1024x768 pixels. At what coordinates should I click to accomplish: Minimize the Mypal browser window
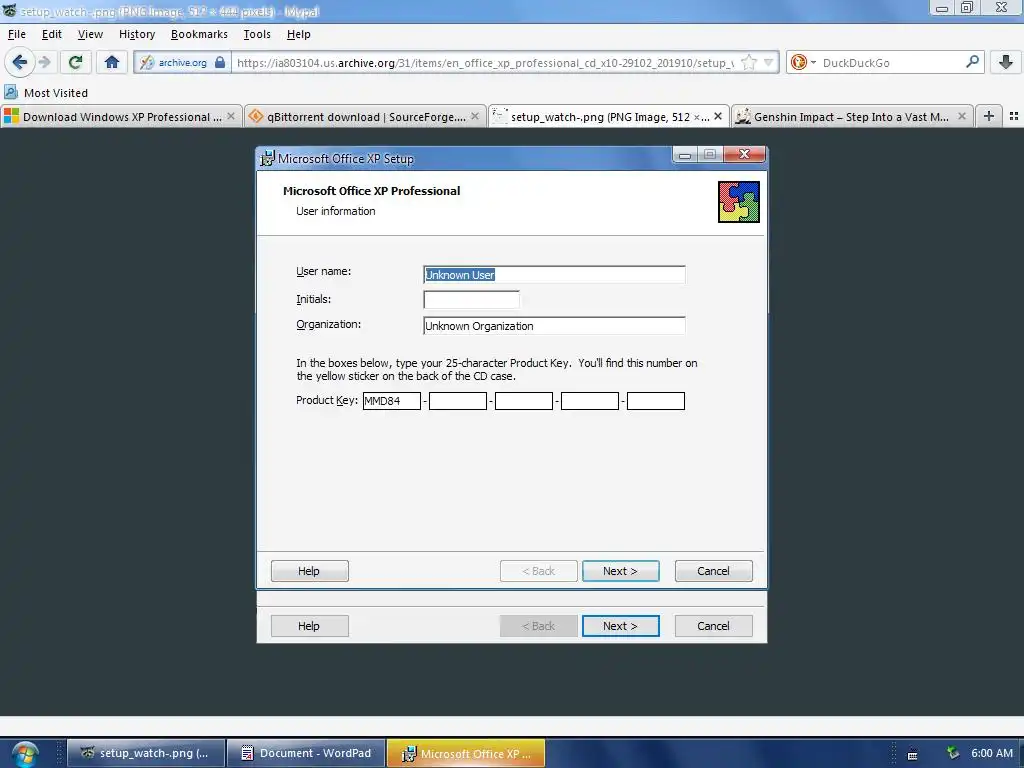[x=942, y=8]
